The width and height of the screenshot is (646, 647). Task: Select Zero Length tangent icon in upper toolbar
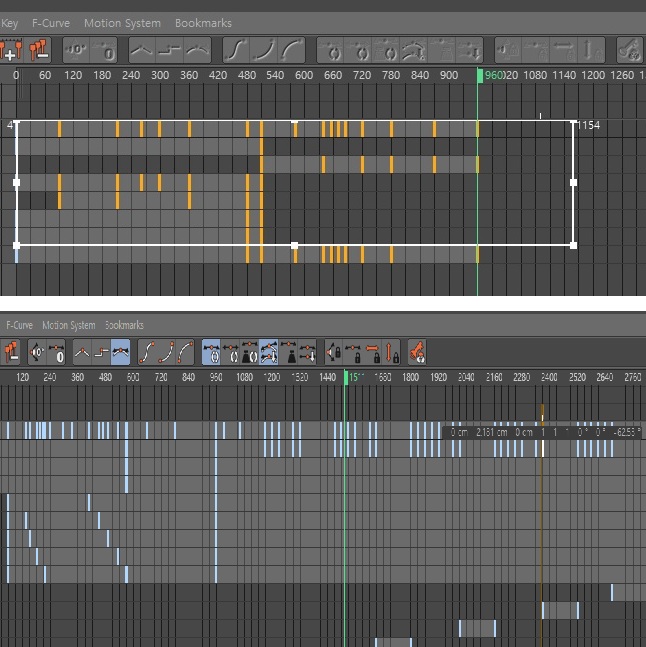pos(104,50)
